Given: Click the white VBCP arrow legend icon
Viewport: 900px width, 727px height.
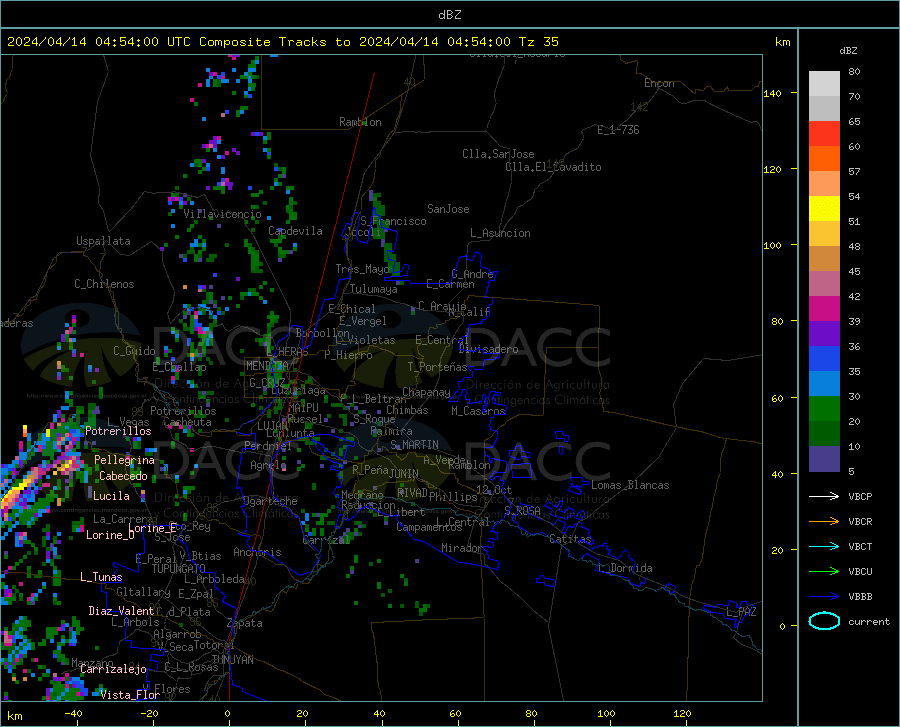Looking at the screenshot, I should [x=824, y=496].
